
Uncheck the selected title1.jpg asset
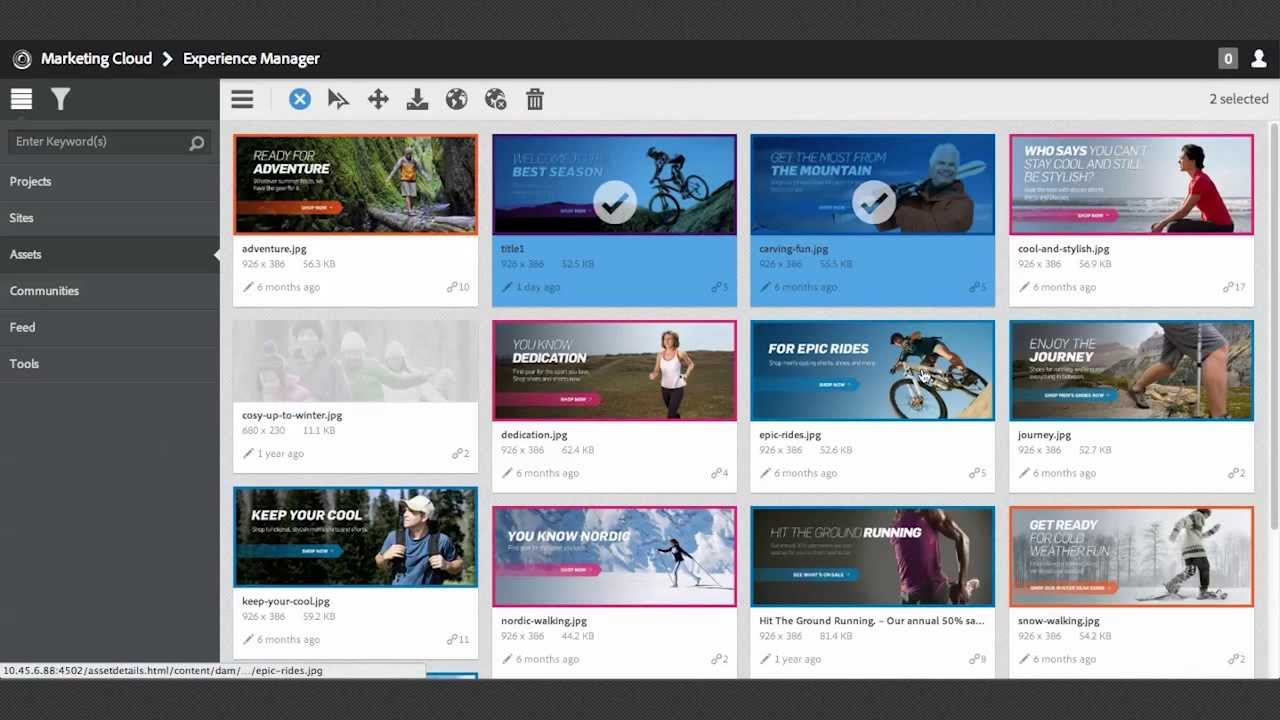pyautogui.click(x=614, y=202)
